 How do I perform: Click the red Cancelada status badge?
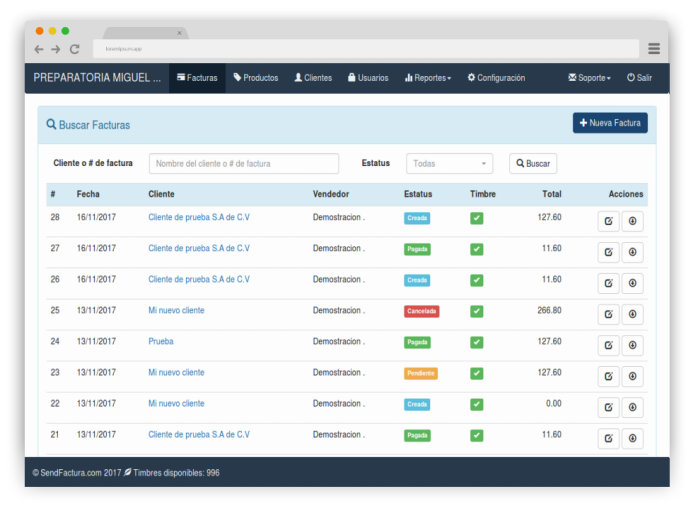[x=421, y=311]
